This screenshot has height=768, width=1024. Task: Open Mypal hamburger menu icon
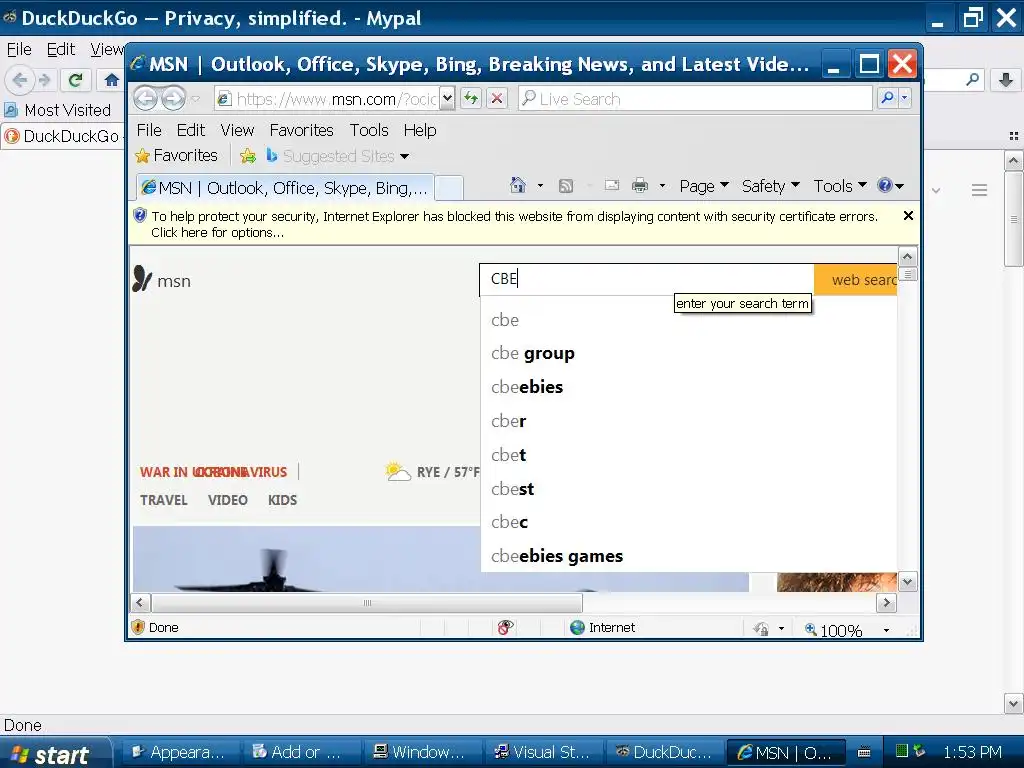pyautogui.click(x=979, y=190)
